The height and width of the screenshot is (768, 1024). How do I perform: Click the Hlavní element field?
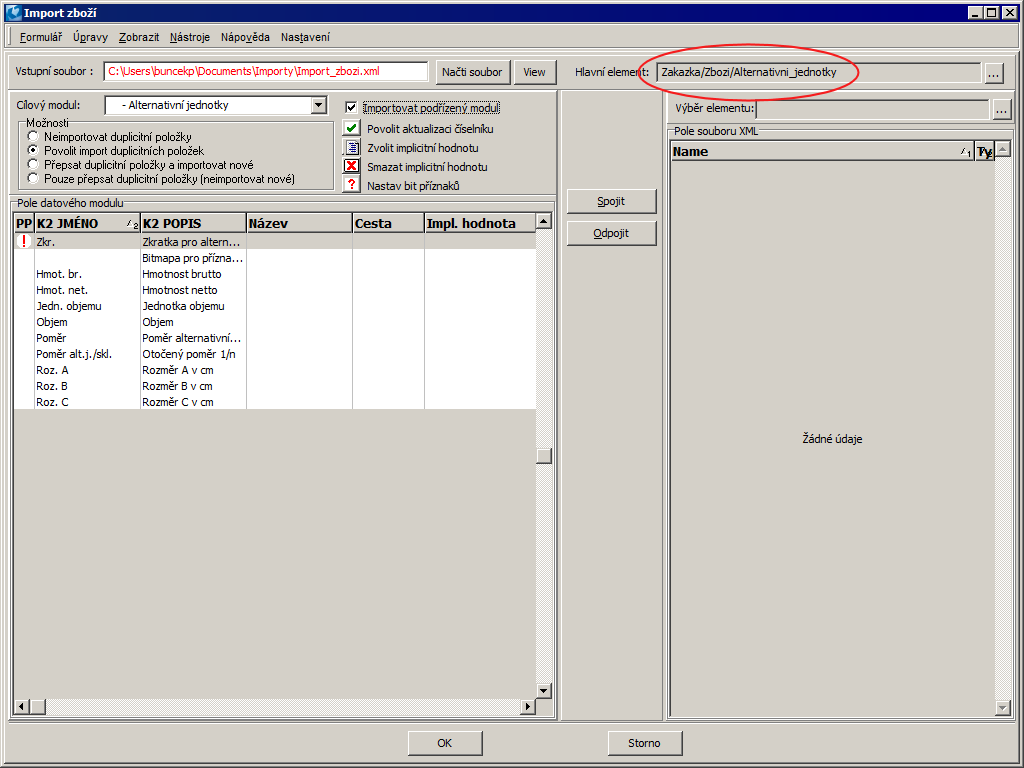(x=819, y=72)
